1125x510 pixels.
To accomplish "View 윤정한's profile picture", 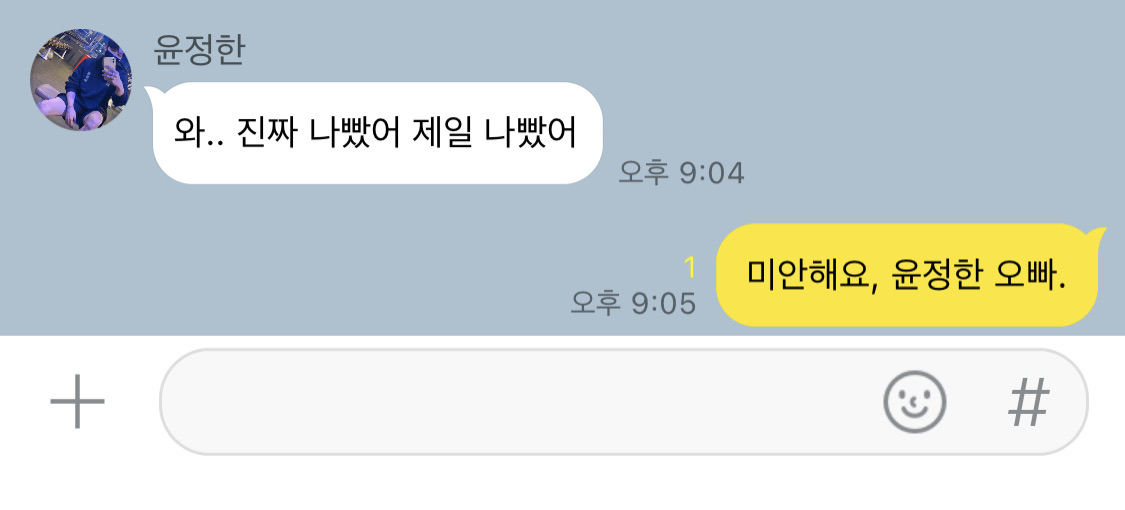I will (x=81, y=80).
